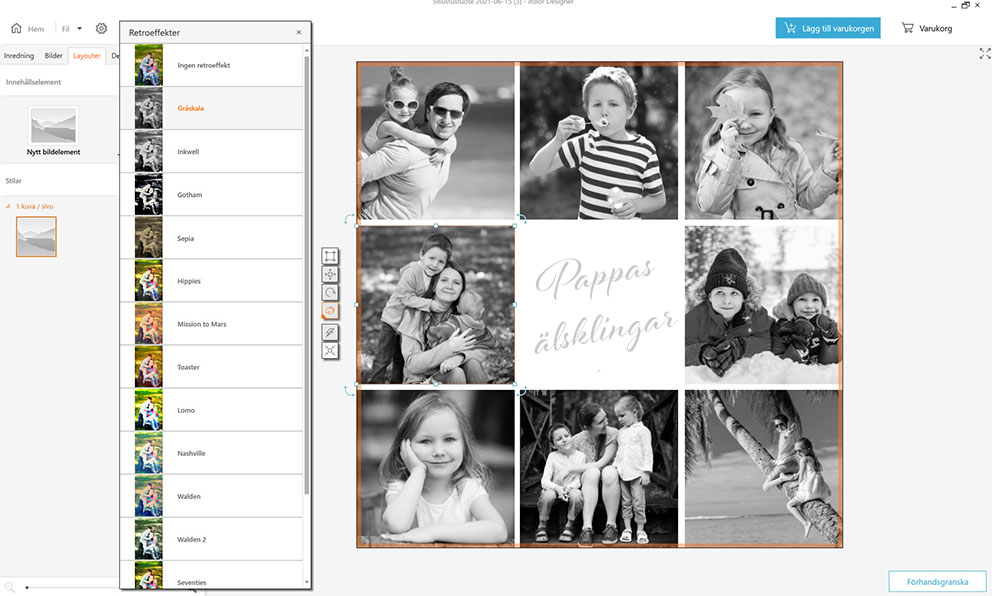Select the girl holding leaf photo

tap(762, 141)
